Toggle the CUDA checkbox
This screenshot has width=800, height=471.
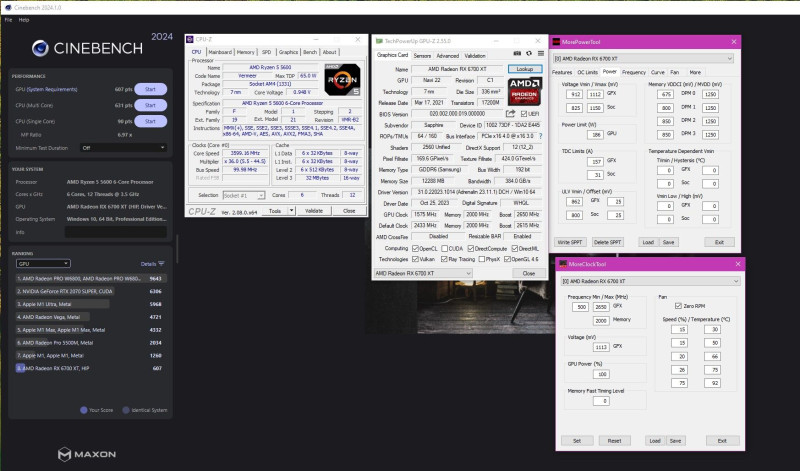444,249
